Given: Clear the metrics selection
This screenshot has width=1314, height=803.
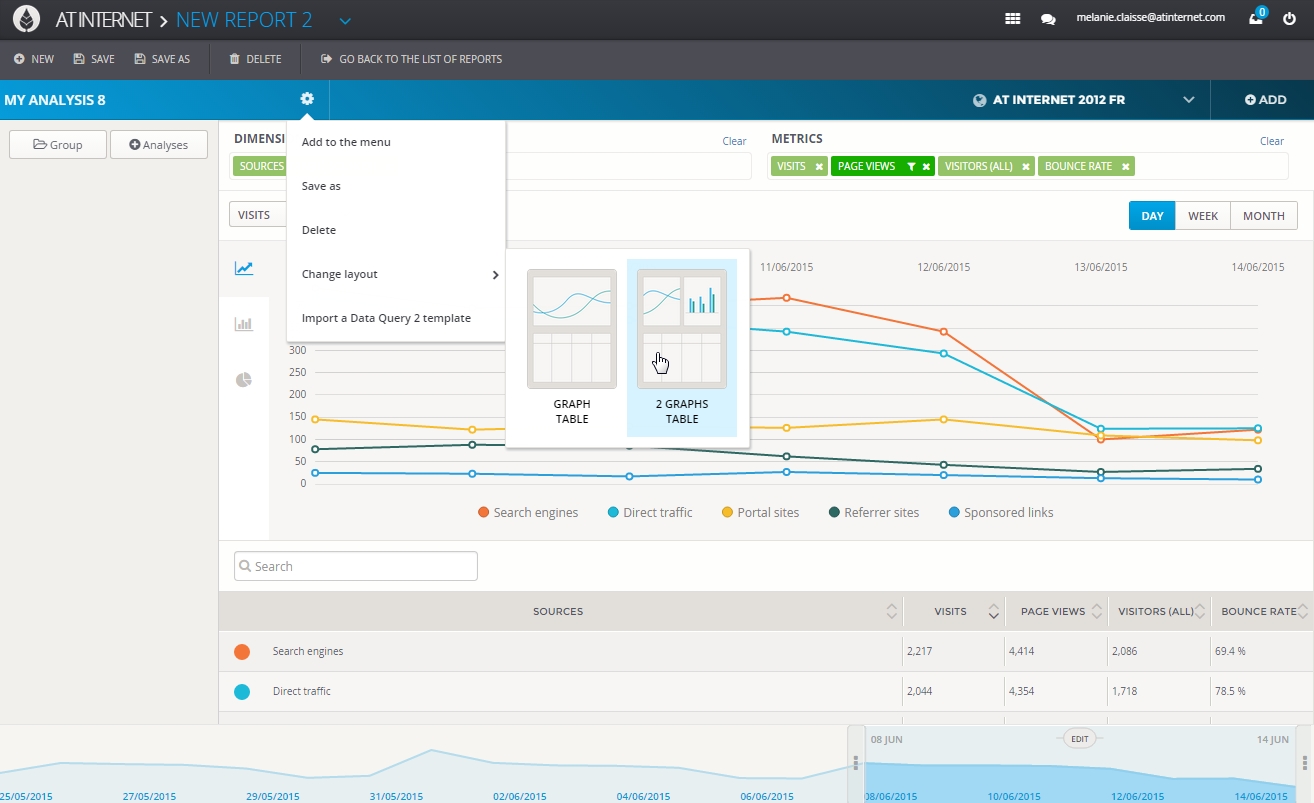Looking at the screenshot, I should coord(1272,141).
